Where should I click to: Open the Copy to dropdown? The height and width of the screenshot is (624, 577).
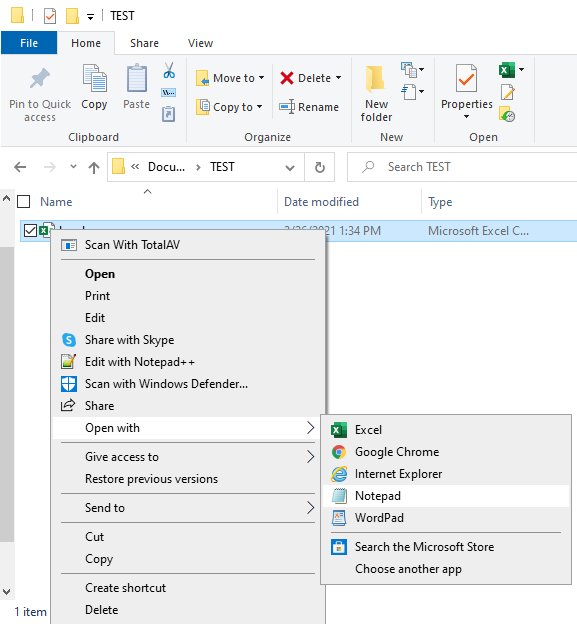229,107
